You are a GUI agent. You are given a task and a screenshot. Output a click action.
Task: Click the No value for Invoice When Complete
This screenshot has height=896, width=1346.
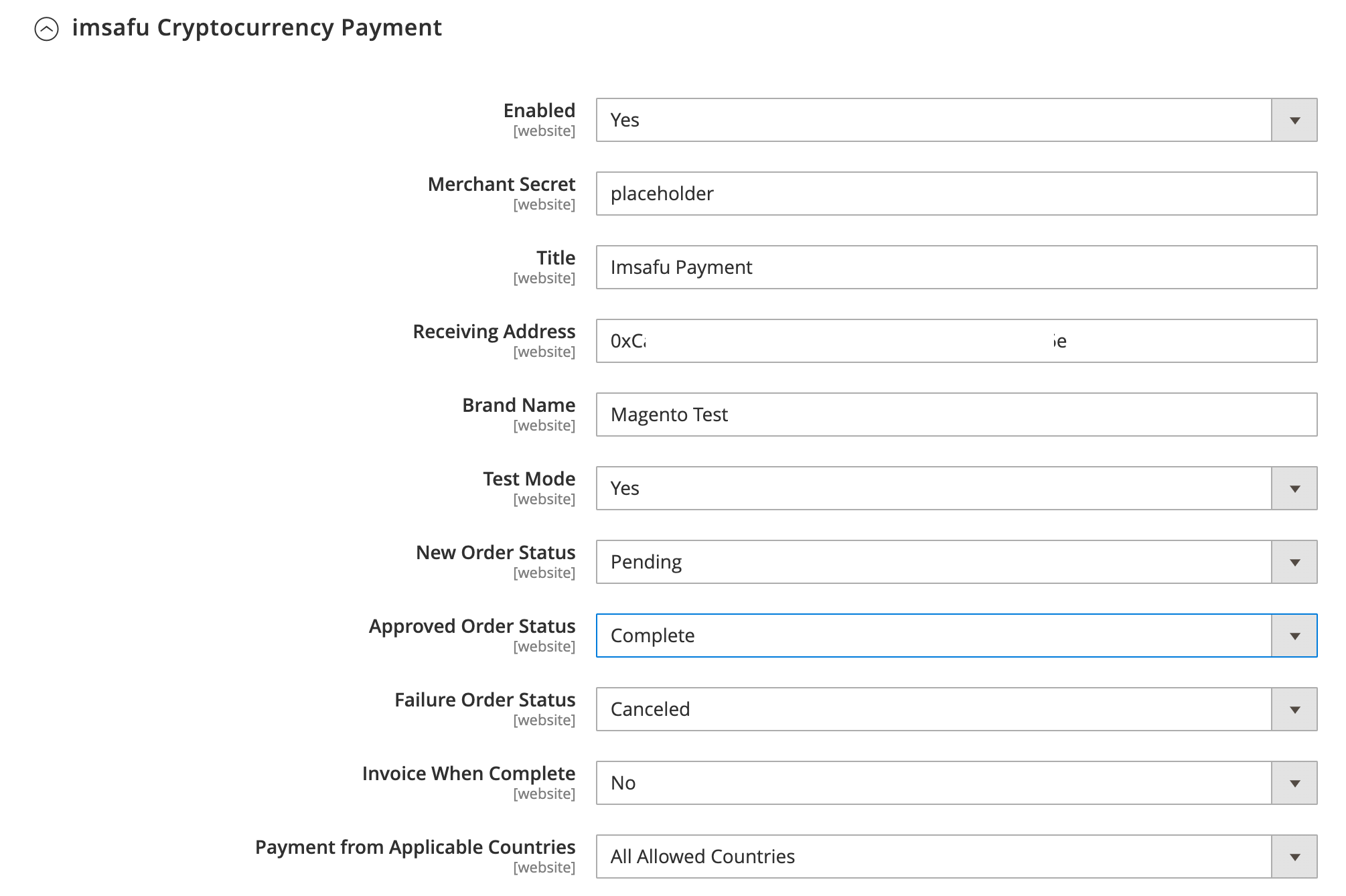click(x=871, y=783)
